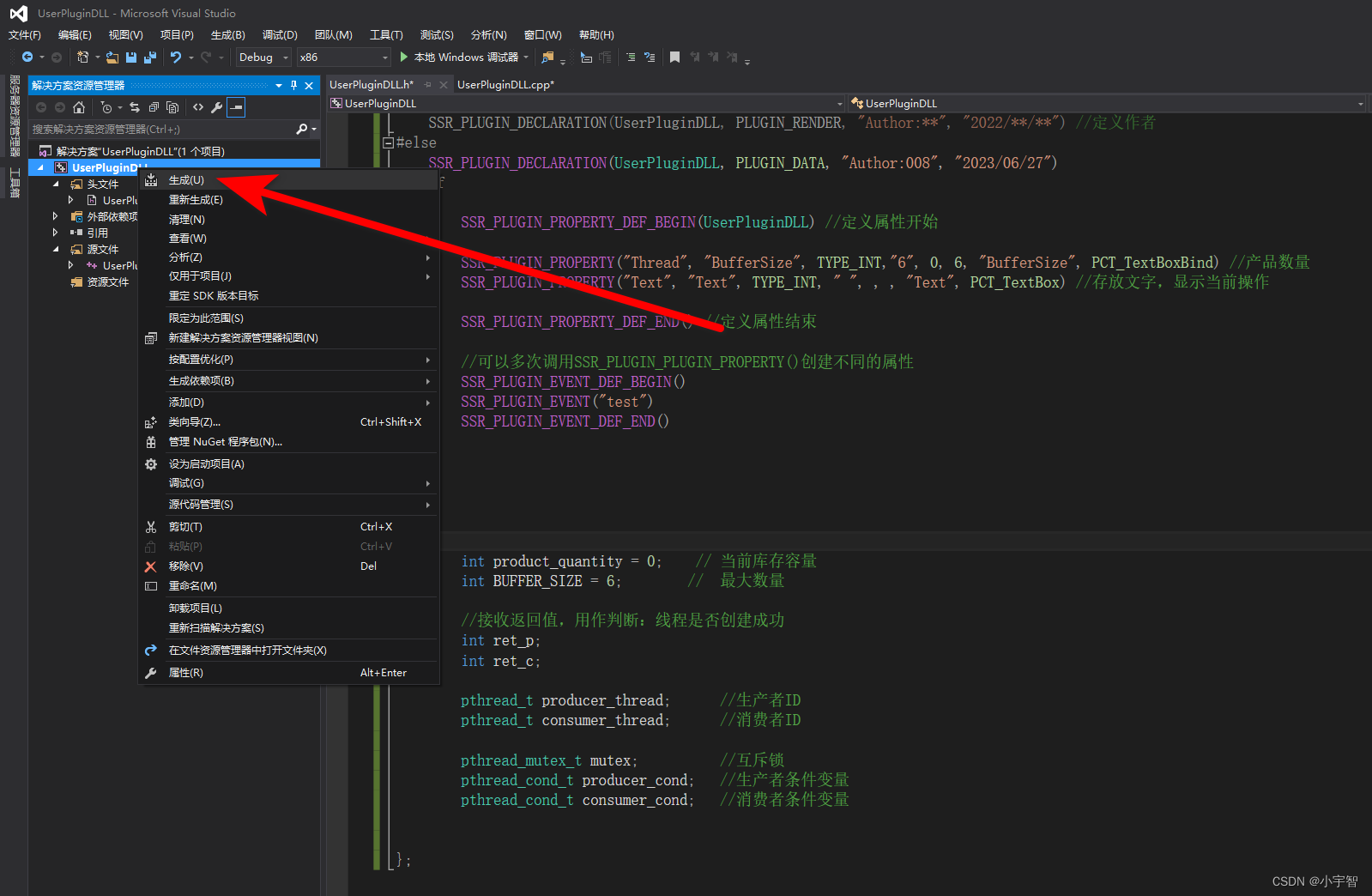
Task: Collapse the 头文件 folder node
Action: click(x=57, y=184)
